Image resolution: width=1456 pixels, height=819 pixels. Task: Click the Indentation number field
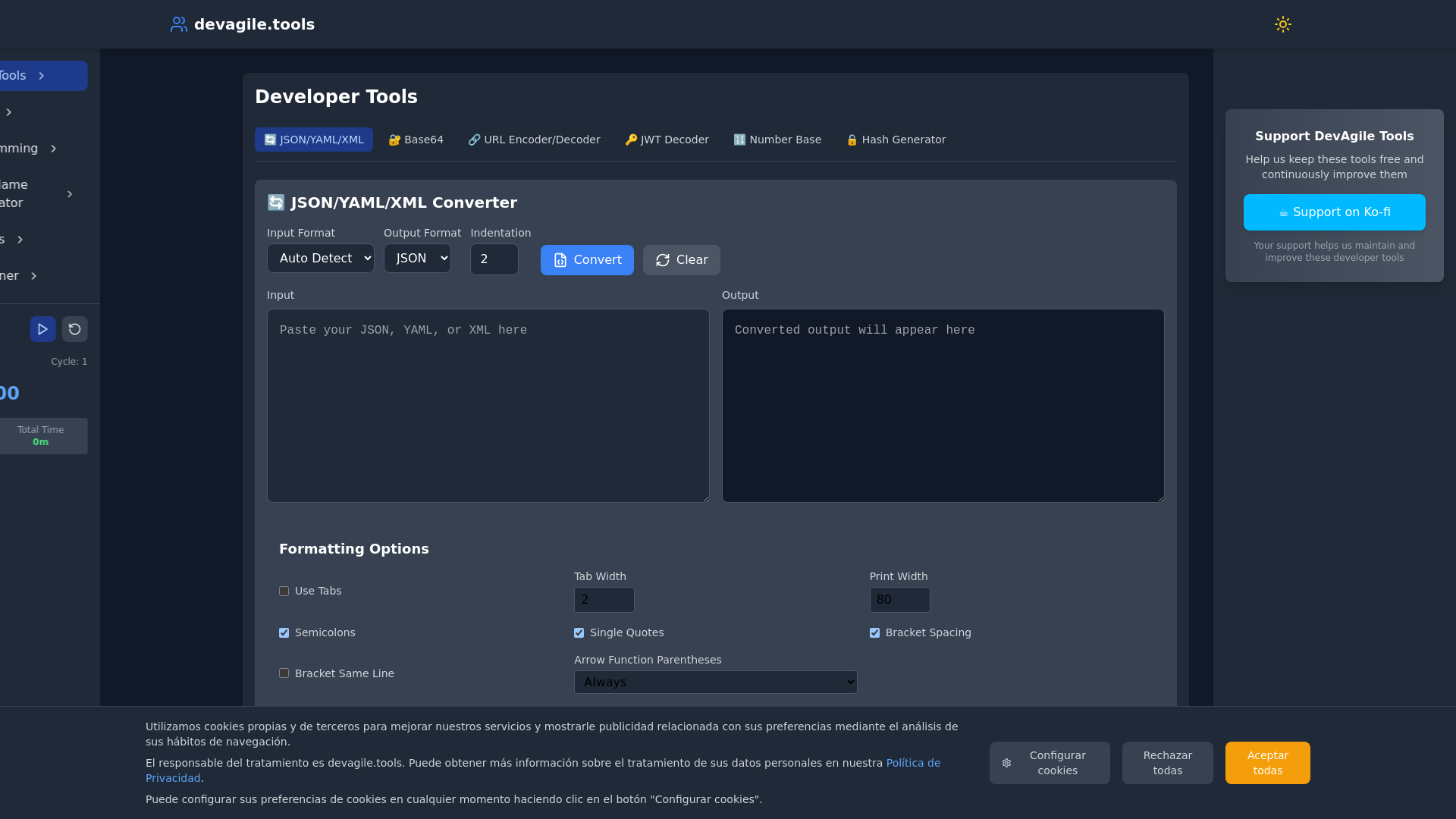click(494, 259)
